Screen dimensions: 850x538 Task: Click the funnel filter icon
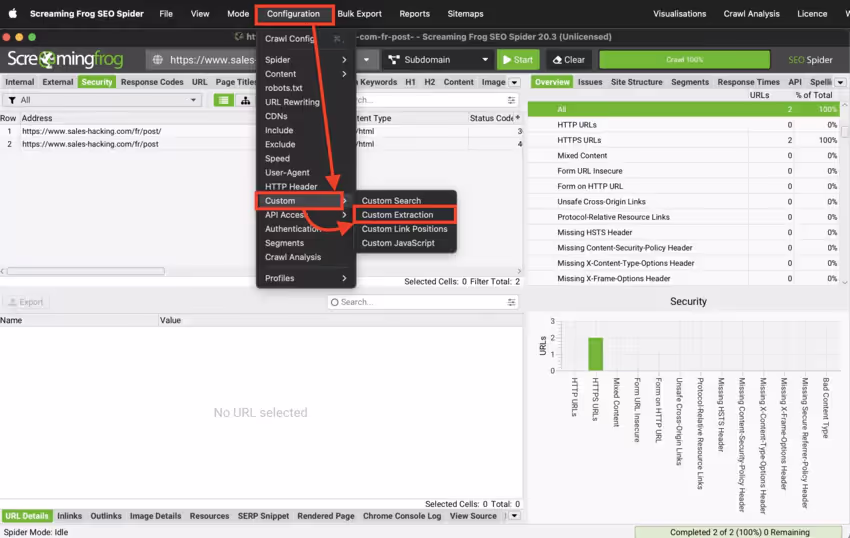(12, 100)
